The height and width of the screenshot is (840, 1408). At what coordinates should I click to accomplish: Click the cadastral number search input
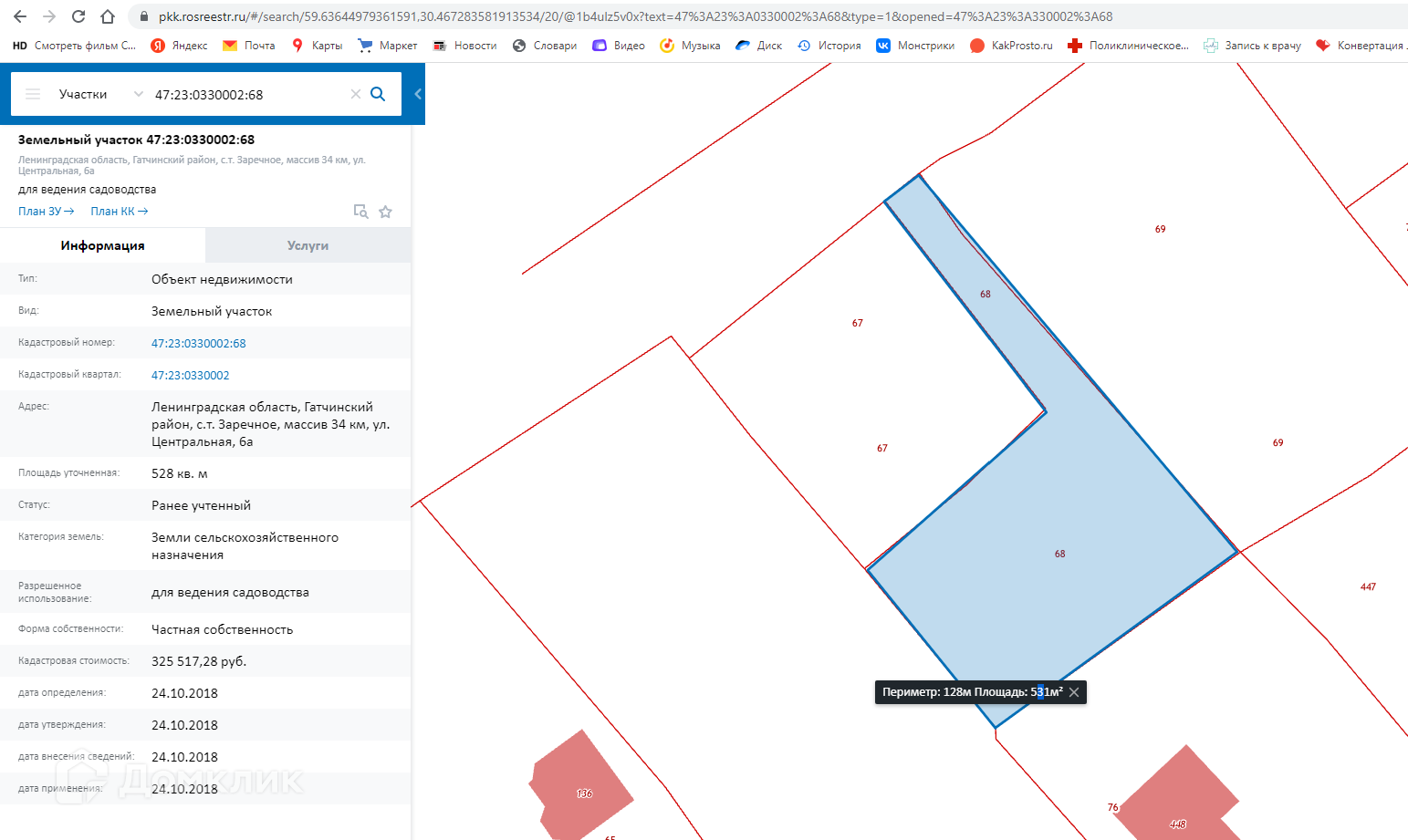tap(246, 94)
